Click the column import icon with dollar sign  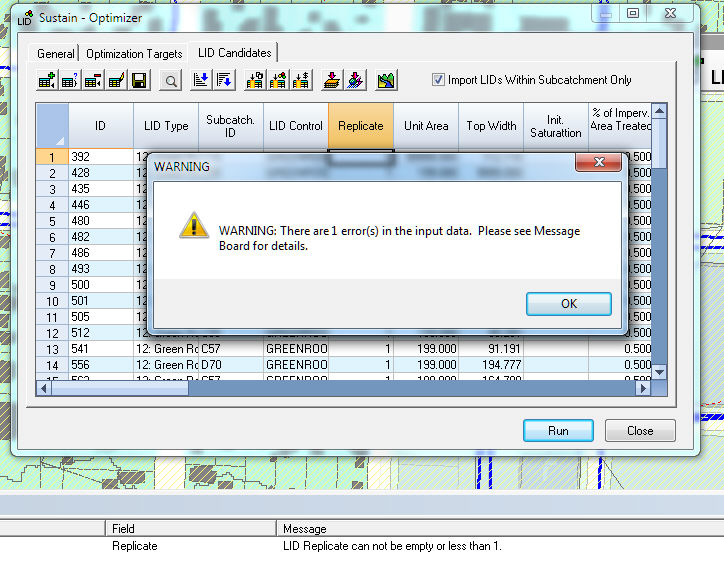coord(301,81)
